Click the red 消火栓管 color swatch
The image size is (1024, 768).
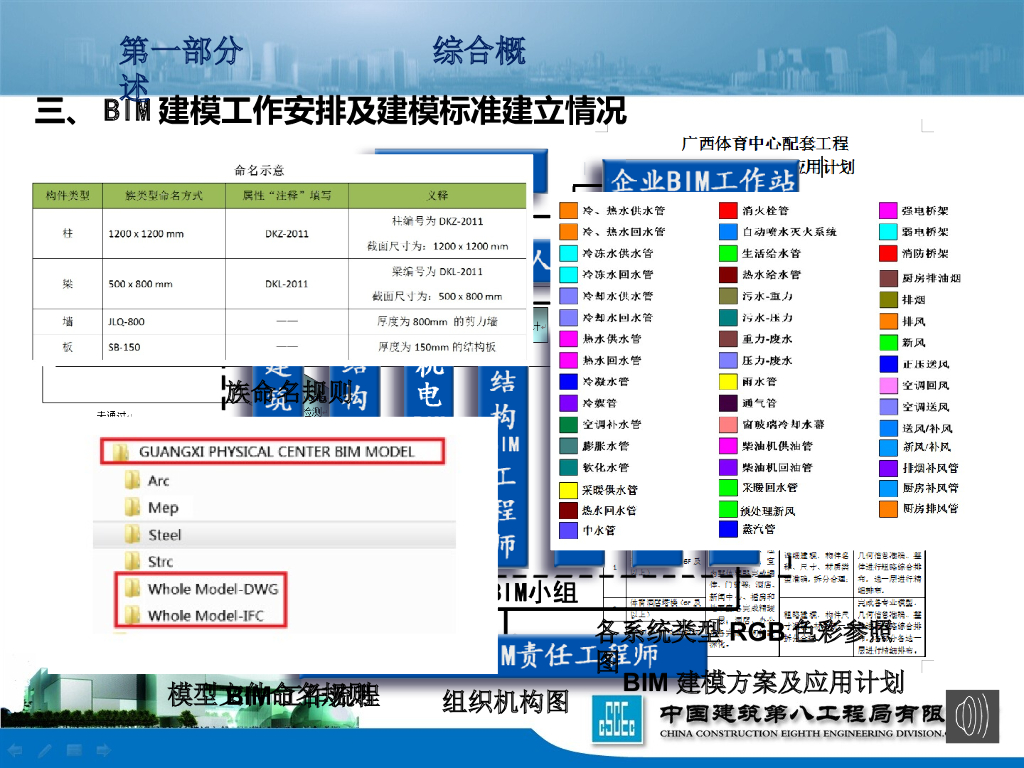728,211
